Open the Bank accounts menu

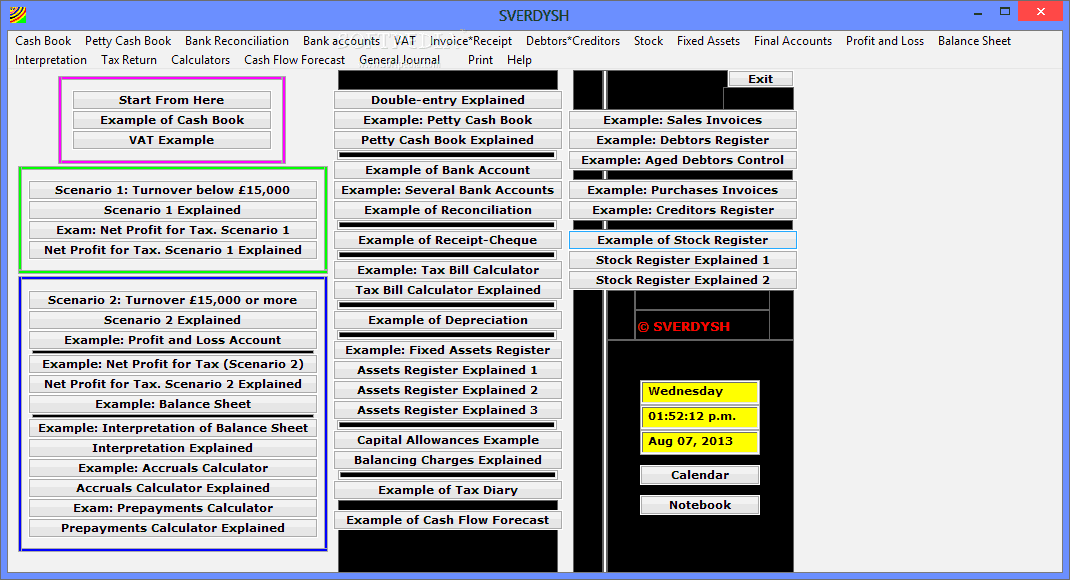coord(341,41)
